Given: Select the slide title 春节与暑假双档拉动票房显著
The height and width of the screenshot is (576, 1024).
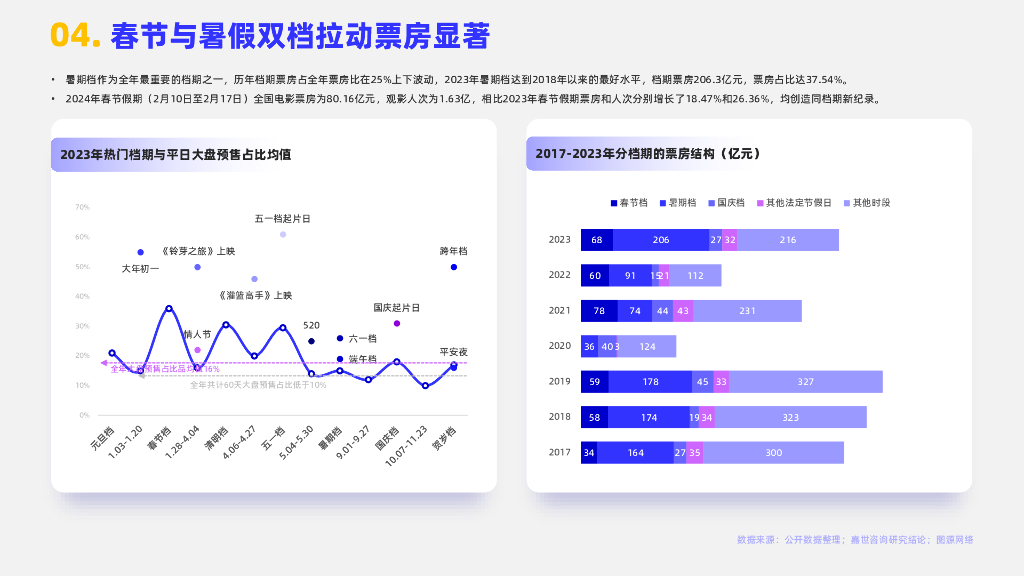Looking at the screenshot, I should (300, 36).
